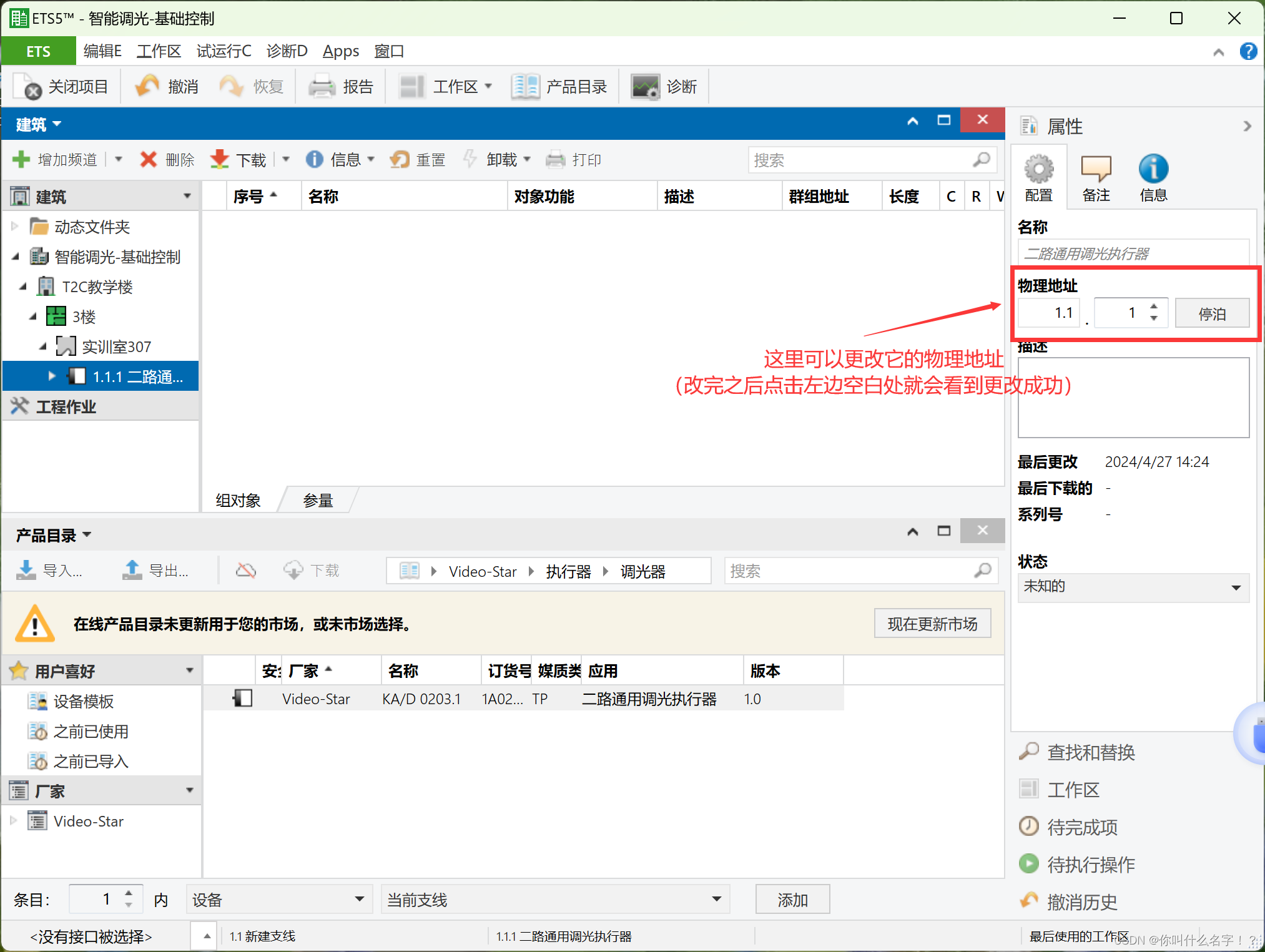The height and width of the screenshot is (952, 1265).
Task: Click the catalog Import icon
Action: [26, 570]
